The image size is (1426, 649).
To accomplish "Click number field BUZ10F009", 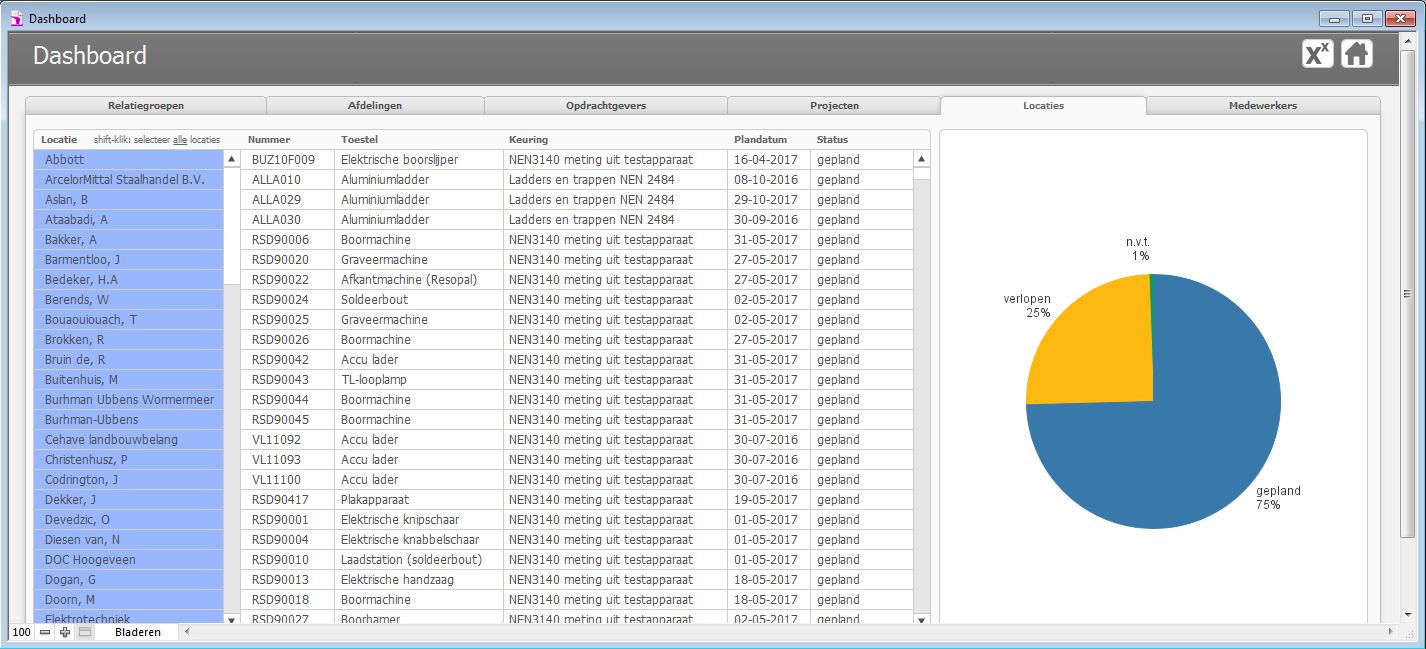I will [284, 160].
